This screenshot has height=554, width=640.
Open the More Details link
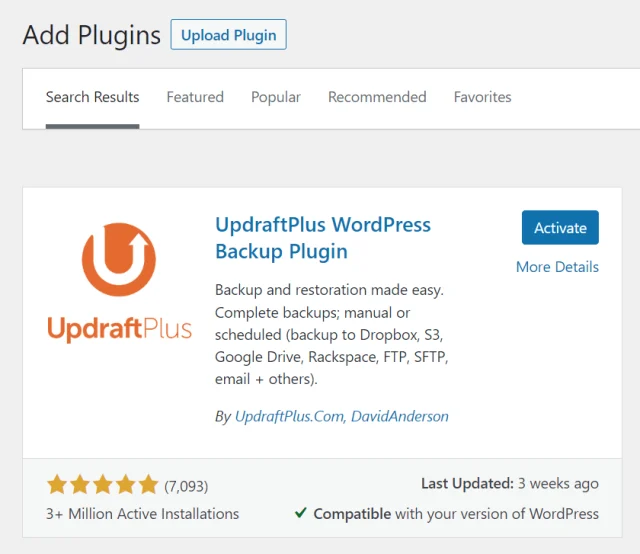point(557,267)
